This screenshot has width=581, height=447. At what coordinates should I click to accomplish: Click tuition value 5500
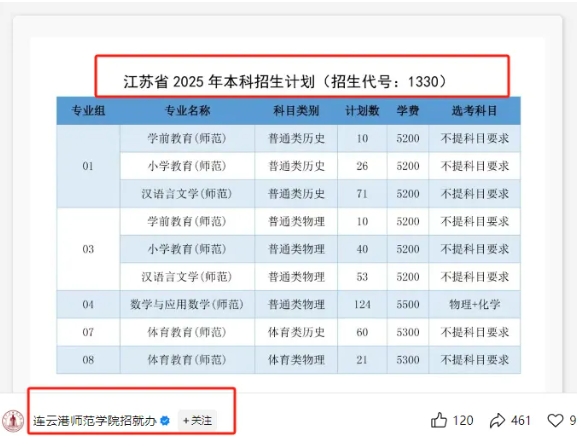[x=408, y=304]
